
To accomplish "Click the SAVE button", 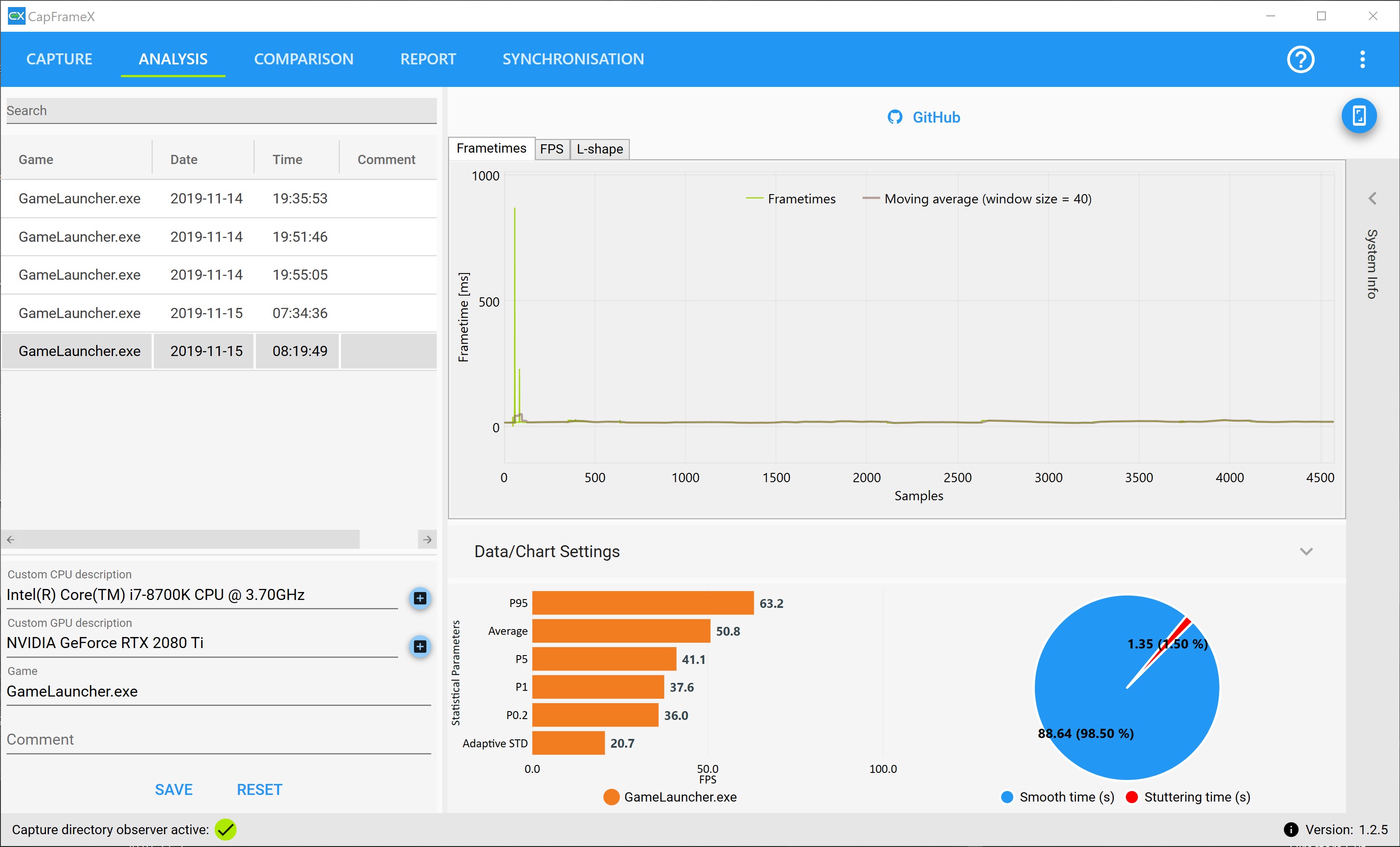I will point(174,789).
